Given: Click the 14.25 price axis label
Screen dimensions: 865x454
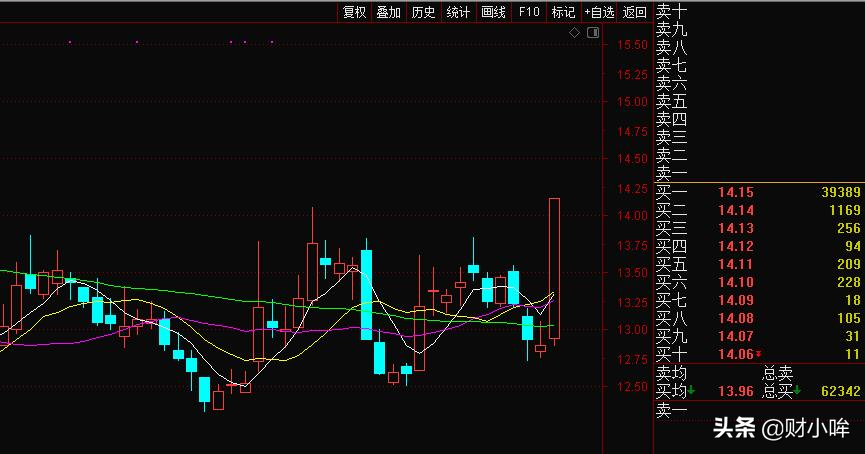Looking at the screenshot, I should [x=632, y=189].
